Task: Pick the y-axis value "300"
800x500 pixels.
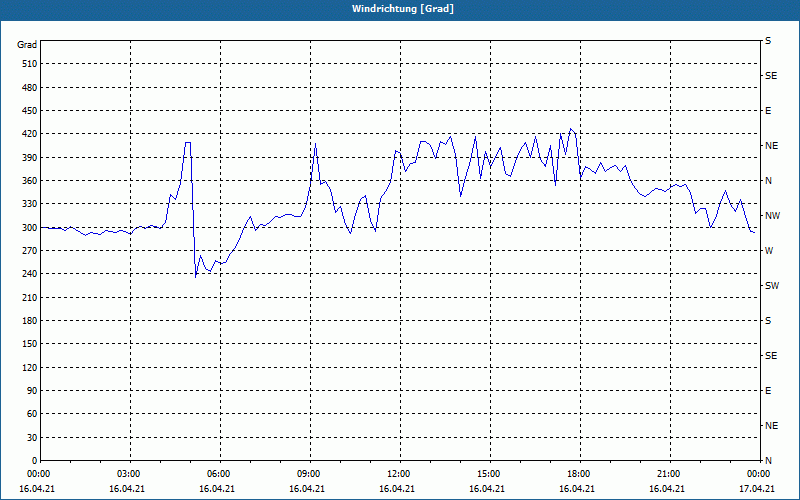Action: [30, 228]
